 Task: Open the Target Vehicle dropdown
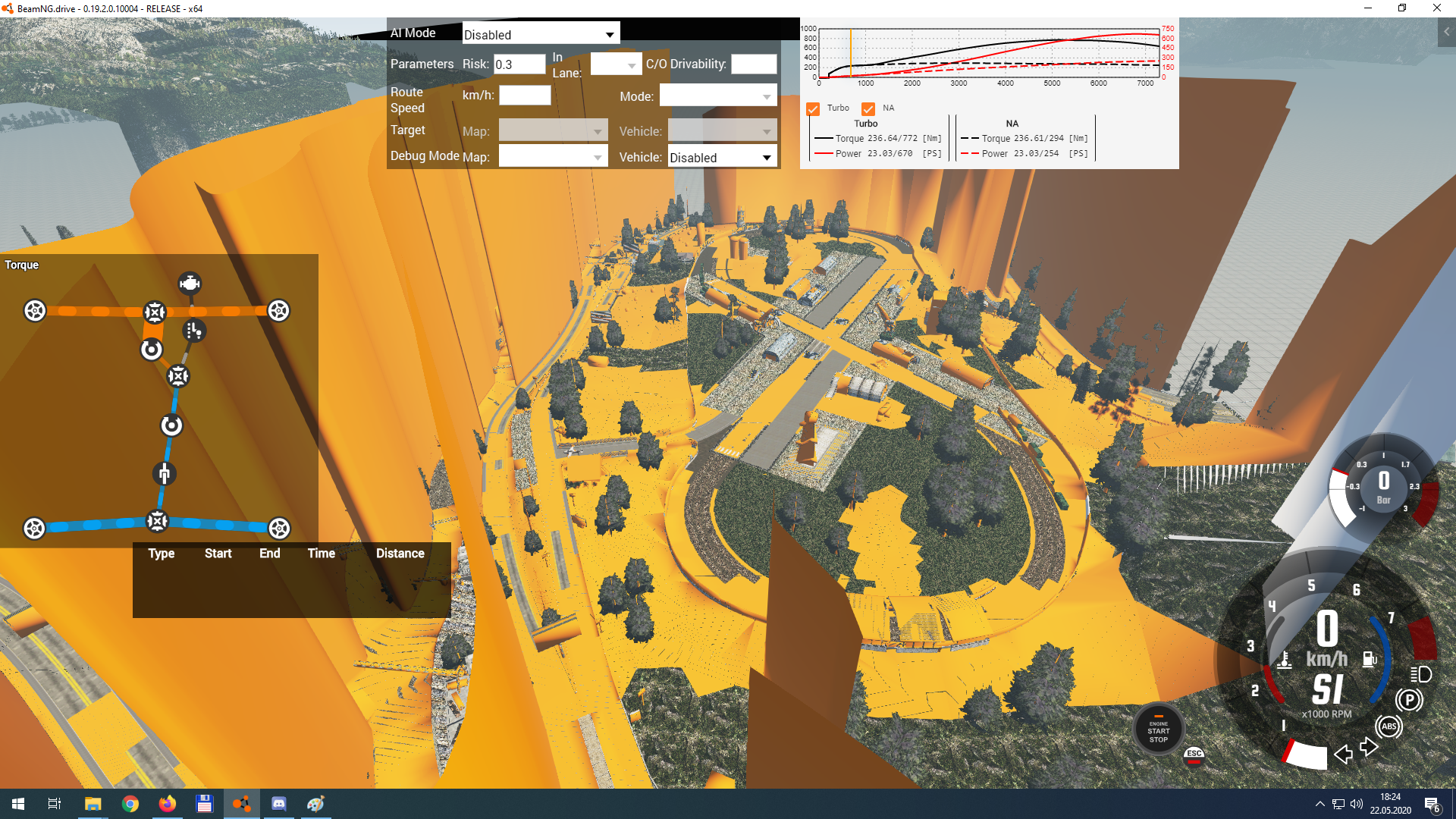point(722,131)
